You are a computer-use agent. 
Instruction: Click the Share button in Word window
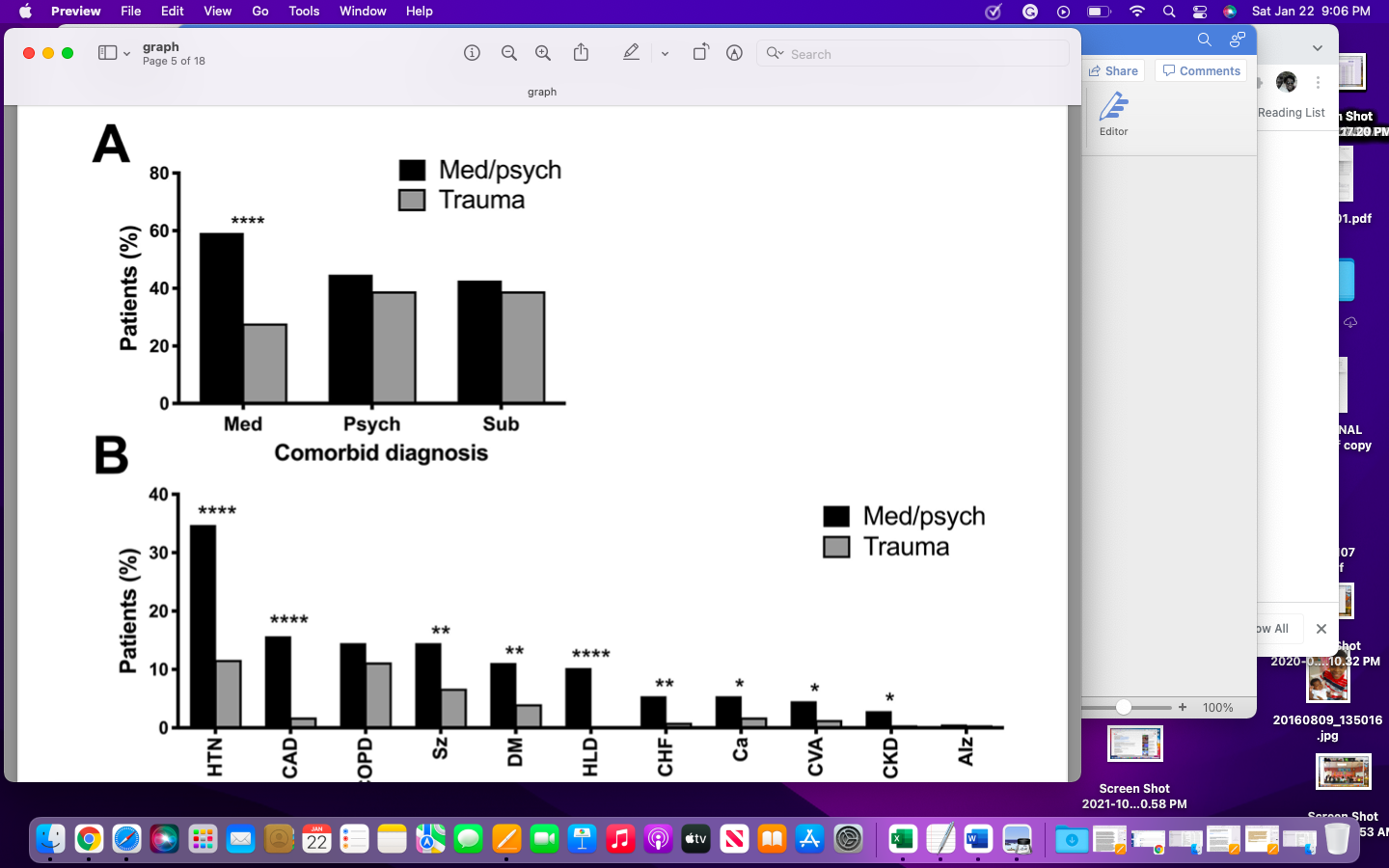tap(1113, 70)
